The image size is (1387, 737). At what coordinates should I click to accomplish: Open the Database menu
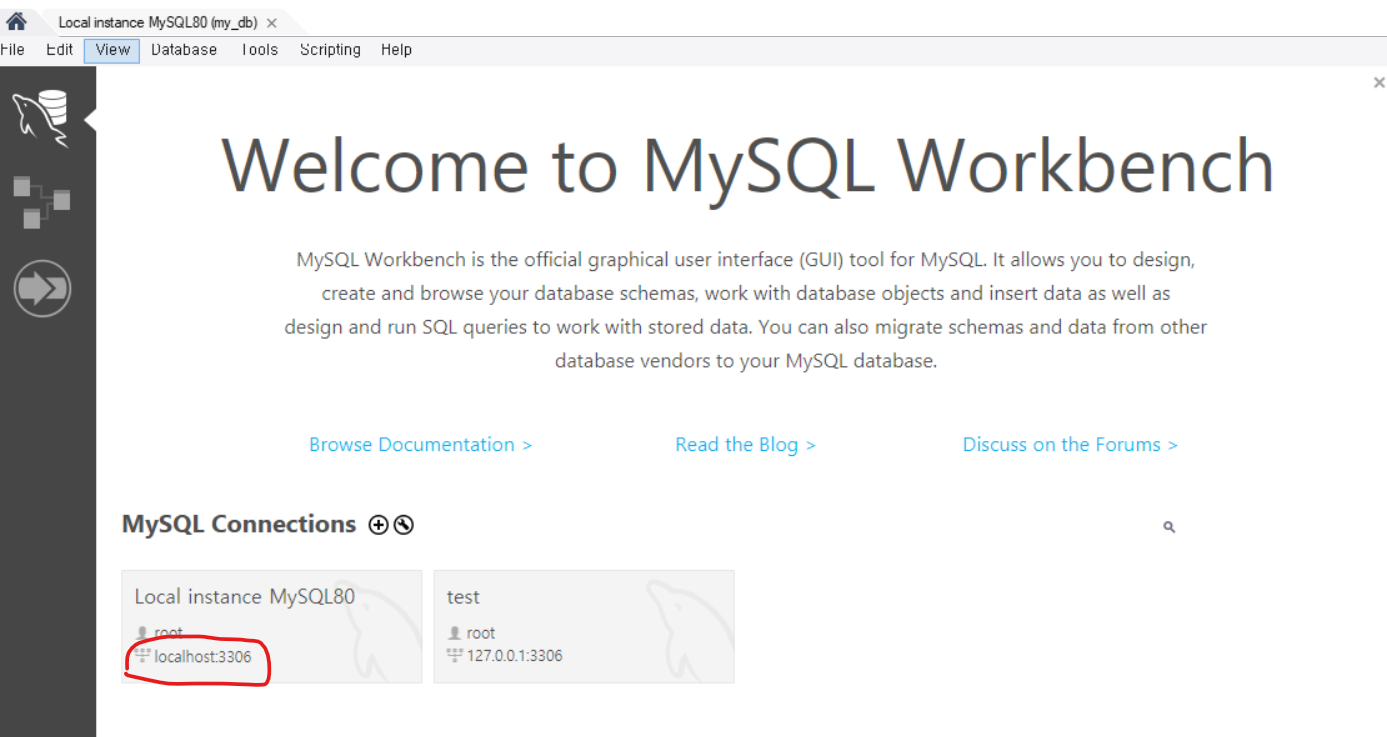point(184,50)
